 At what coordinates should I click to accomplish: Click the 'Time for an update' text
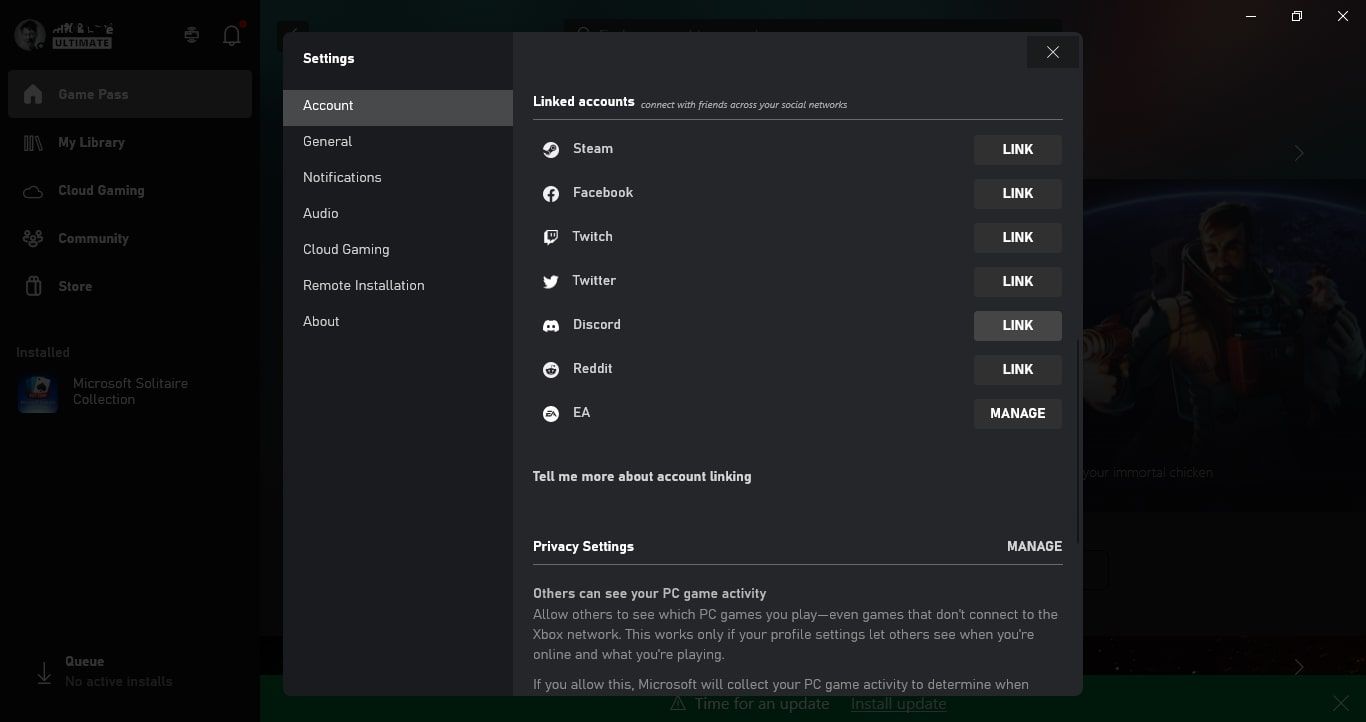[x=762, y=704]
